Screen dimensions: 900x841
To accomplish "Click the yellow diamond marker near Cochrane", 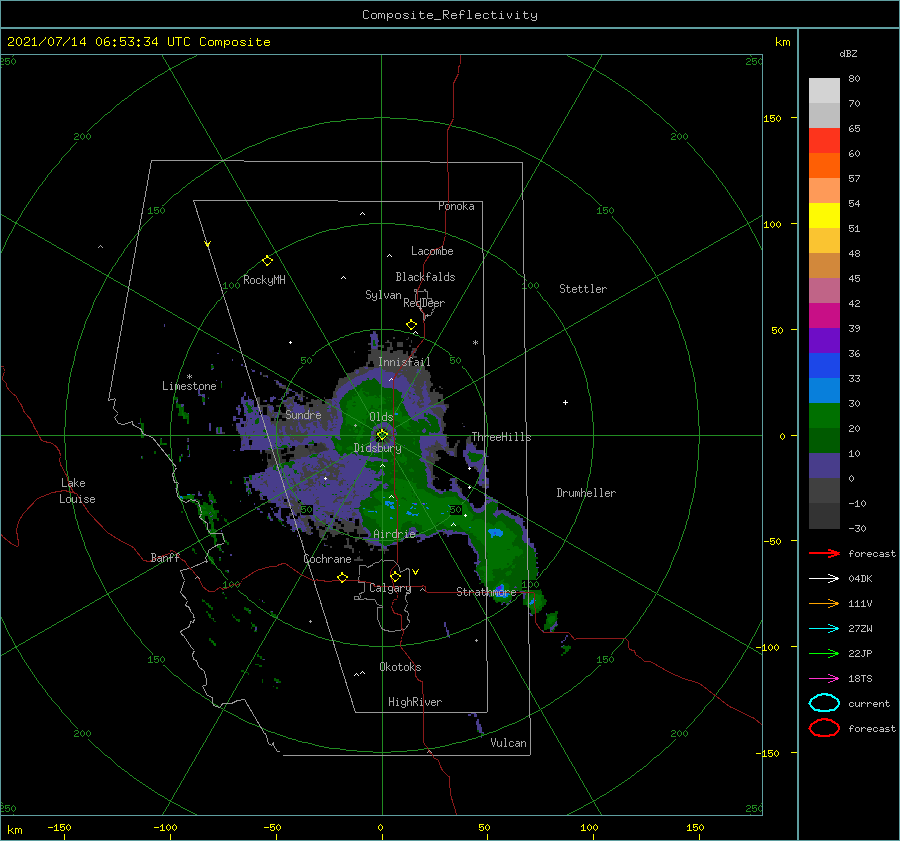I will pos(343,578).
